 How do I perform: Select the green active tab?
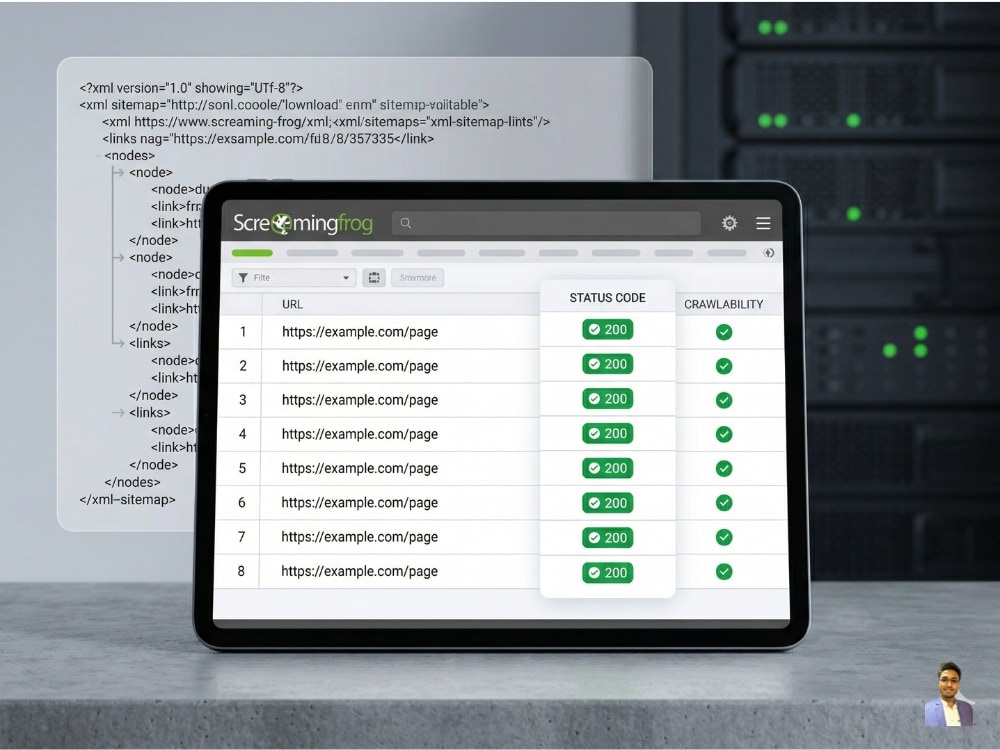[252, 253]
